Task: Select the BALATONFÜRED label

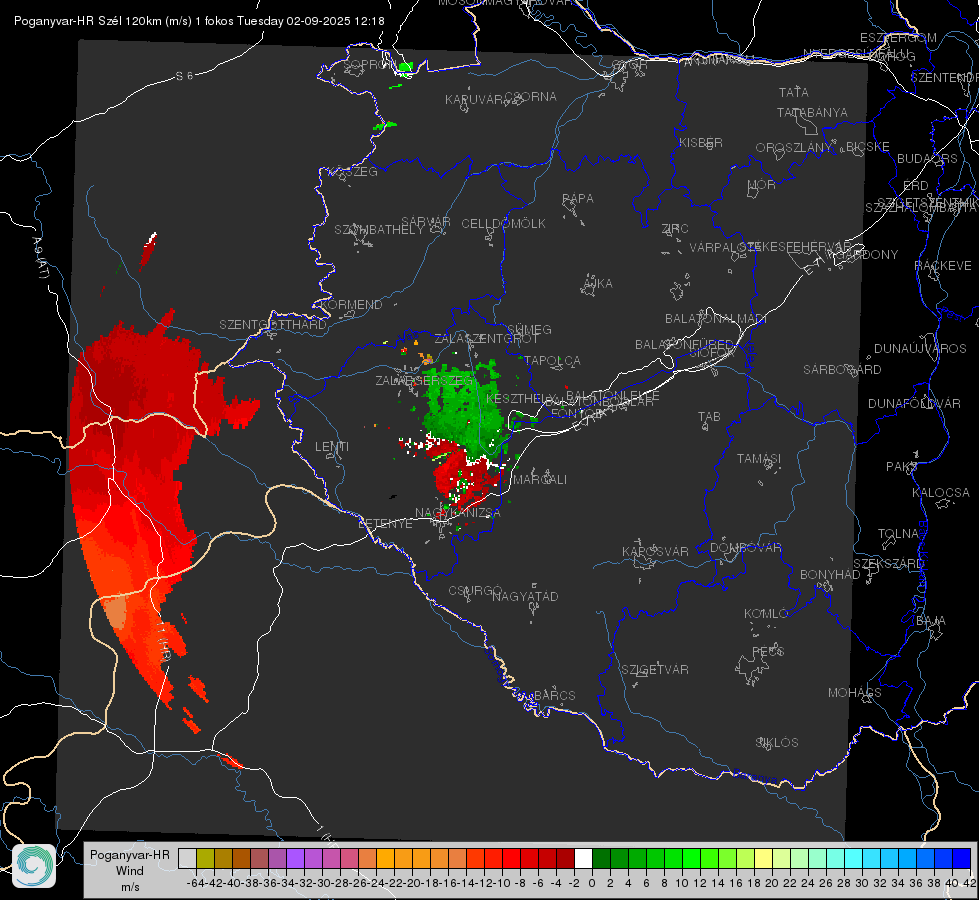Action: pos(684,345)
